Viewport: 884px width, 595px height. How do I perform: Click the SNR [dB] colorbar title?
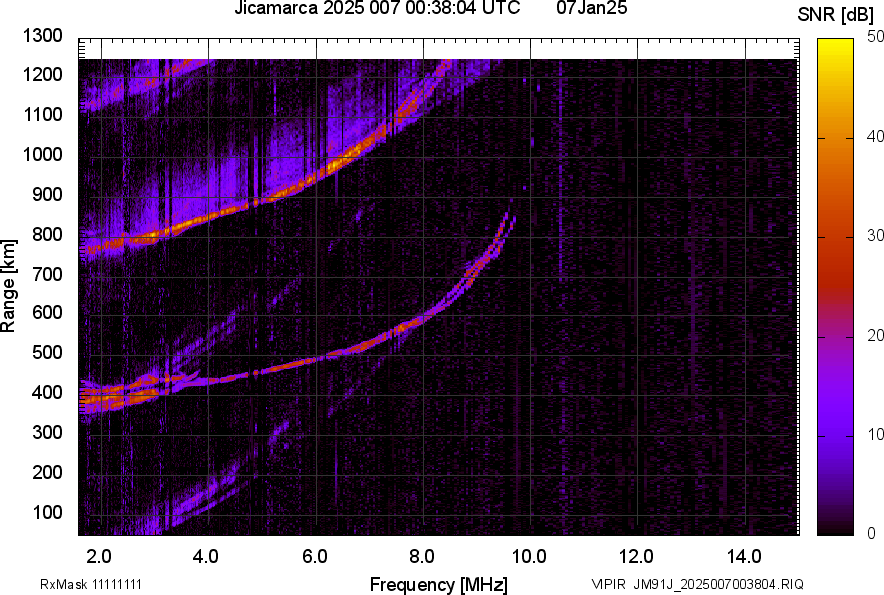coord(836,15)
